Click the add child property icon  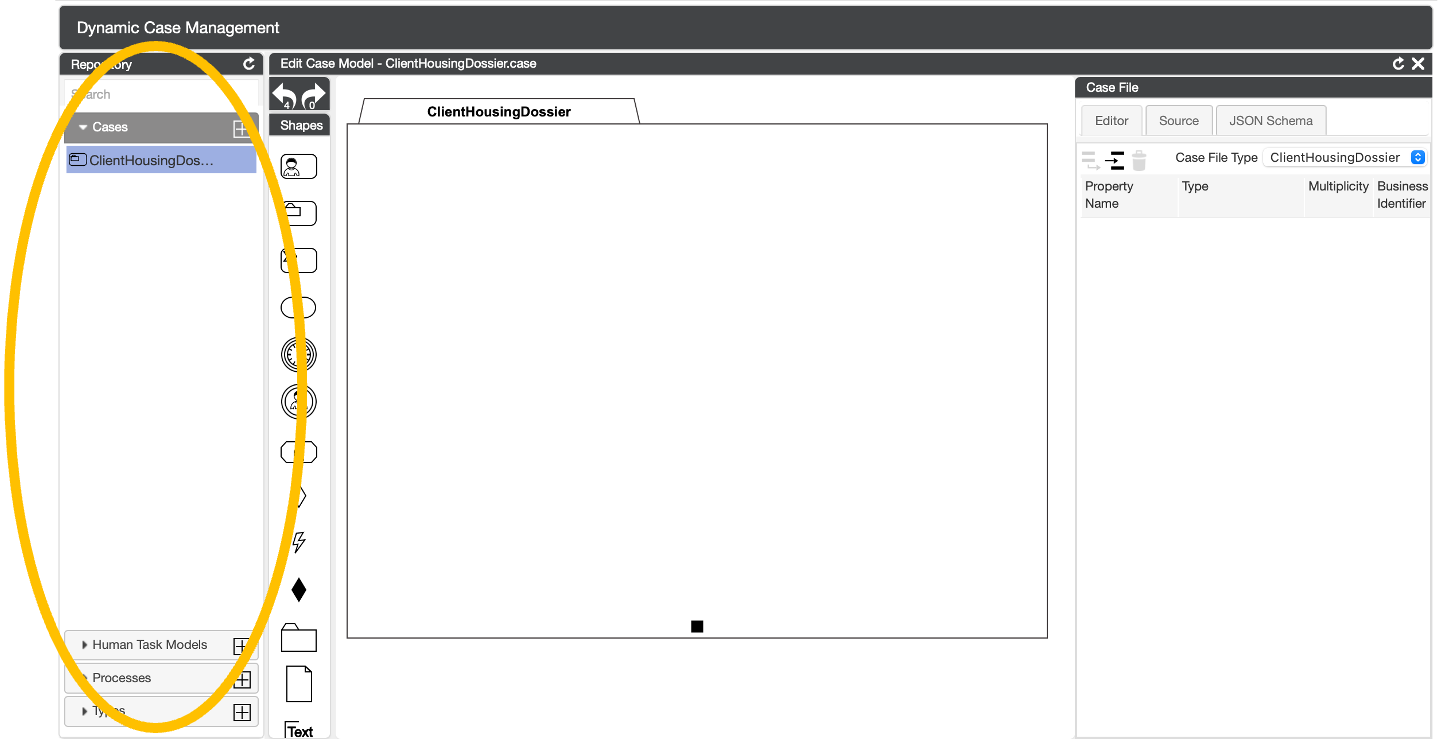(1115, 160)
